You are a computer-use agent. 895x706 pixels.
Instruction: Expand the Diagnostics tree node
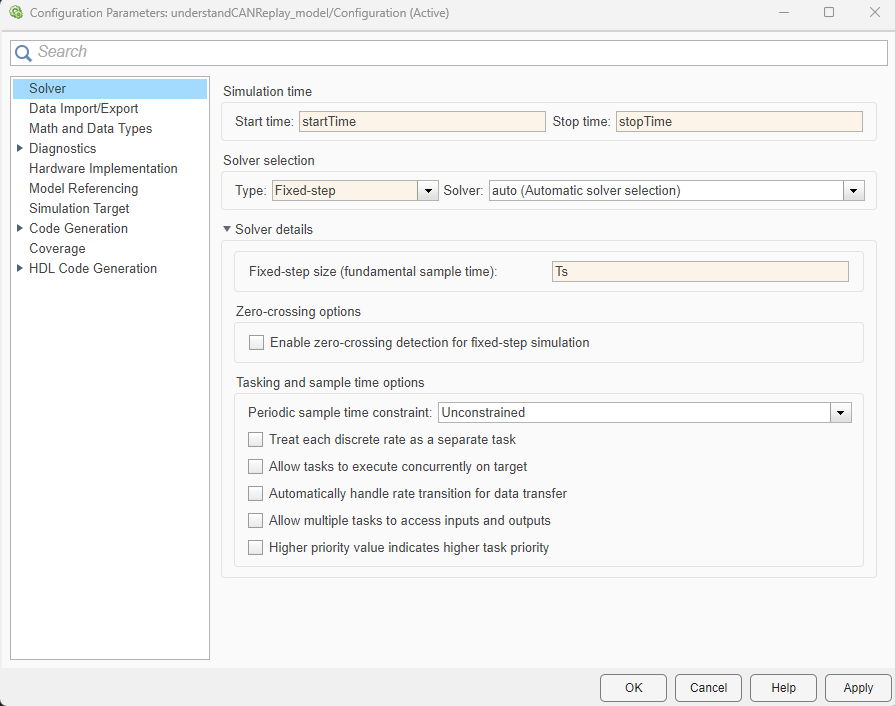[x=20, y=149]
